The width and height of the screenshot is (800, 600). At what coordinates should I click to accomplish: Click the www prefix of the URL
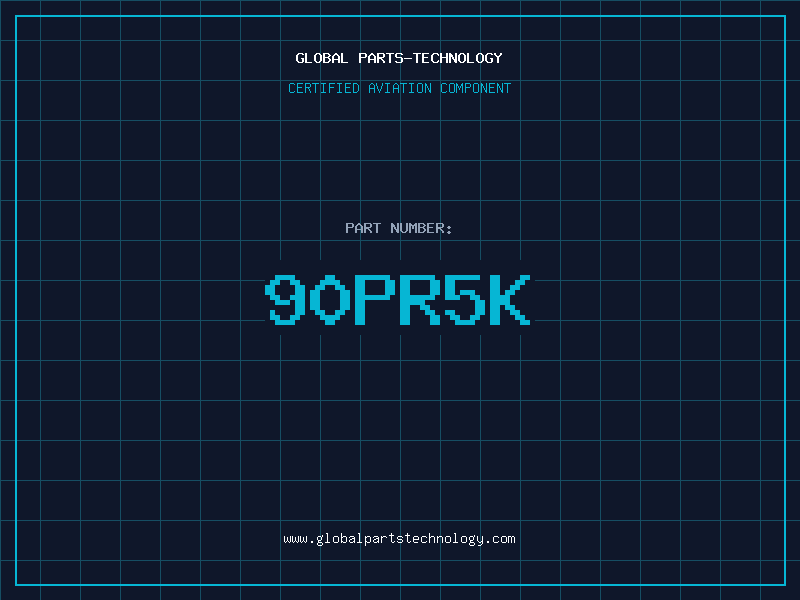295,538
